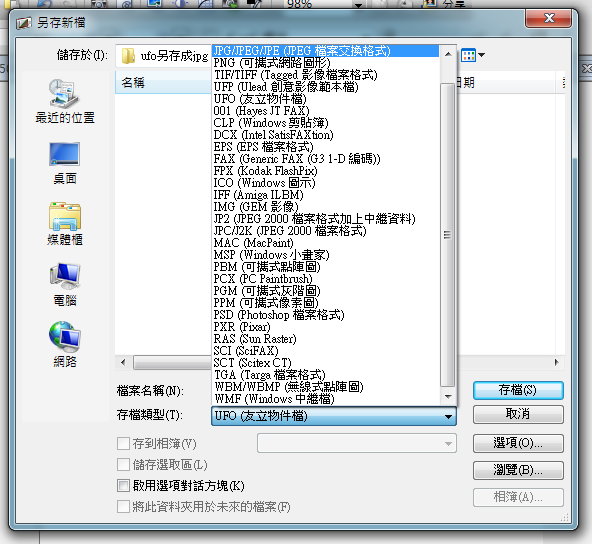The height and width of the screenshot is (544, 592).
Task: Select SCT (Scitex CT) entry
Action: click(x=325, y=363)
